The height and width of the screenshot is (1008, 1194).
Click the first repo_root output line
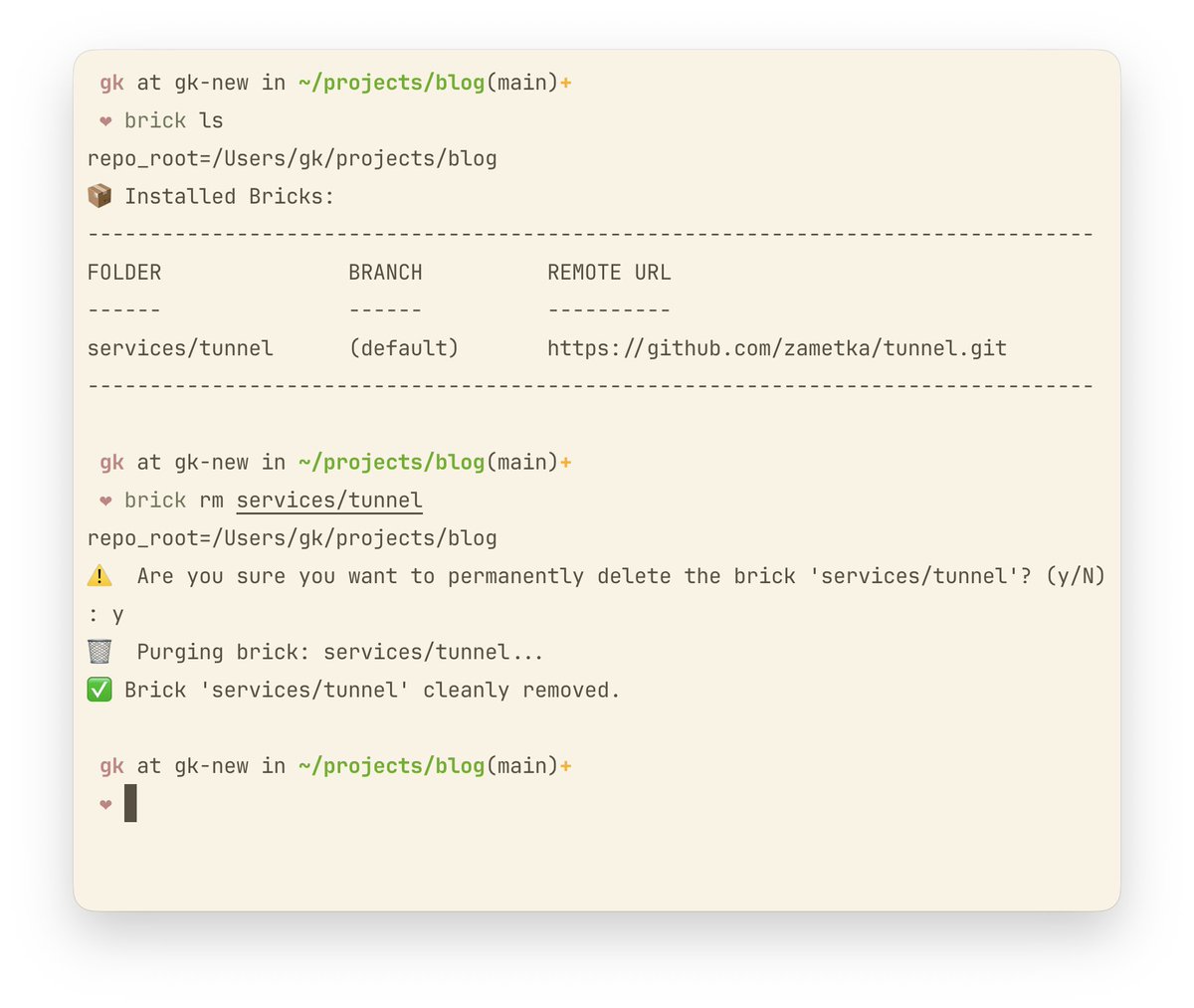(x=293, y=158)
